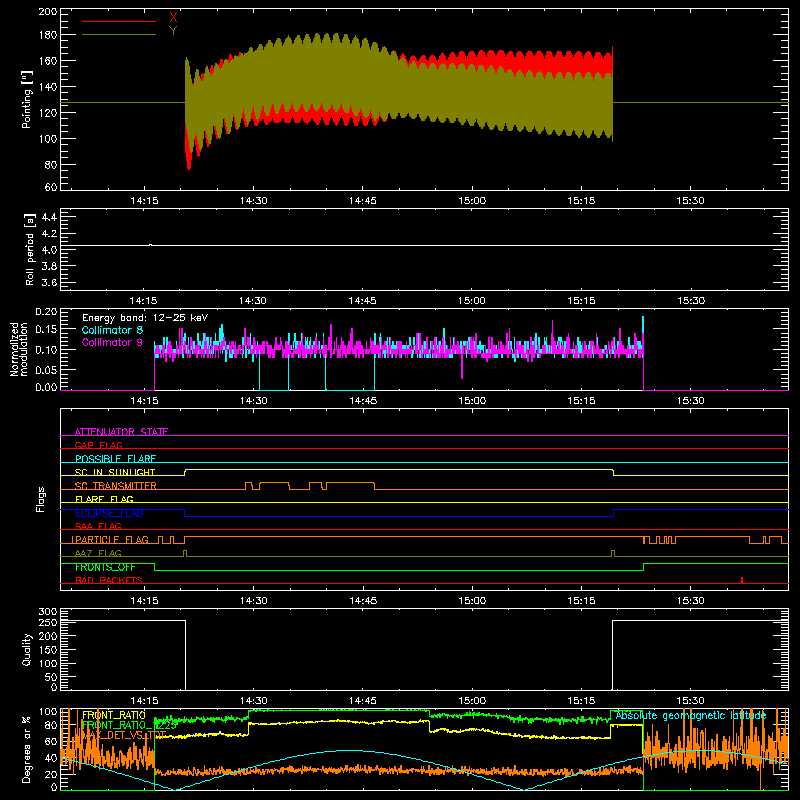
Task: Click '14:30' under the Flags plot
Action: [x=253, y=601]
